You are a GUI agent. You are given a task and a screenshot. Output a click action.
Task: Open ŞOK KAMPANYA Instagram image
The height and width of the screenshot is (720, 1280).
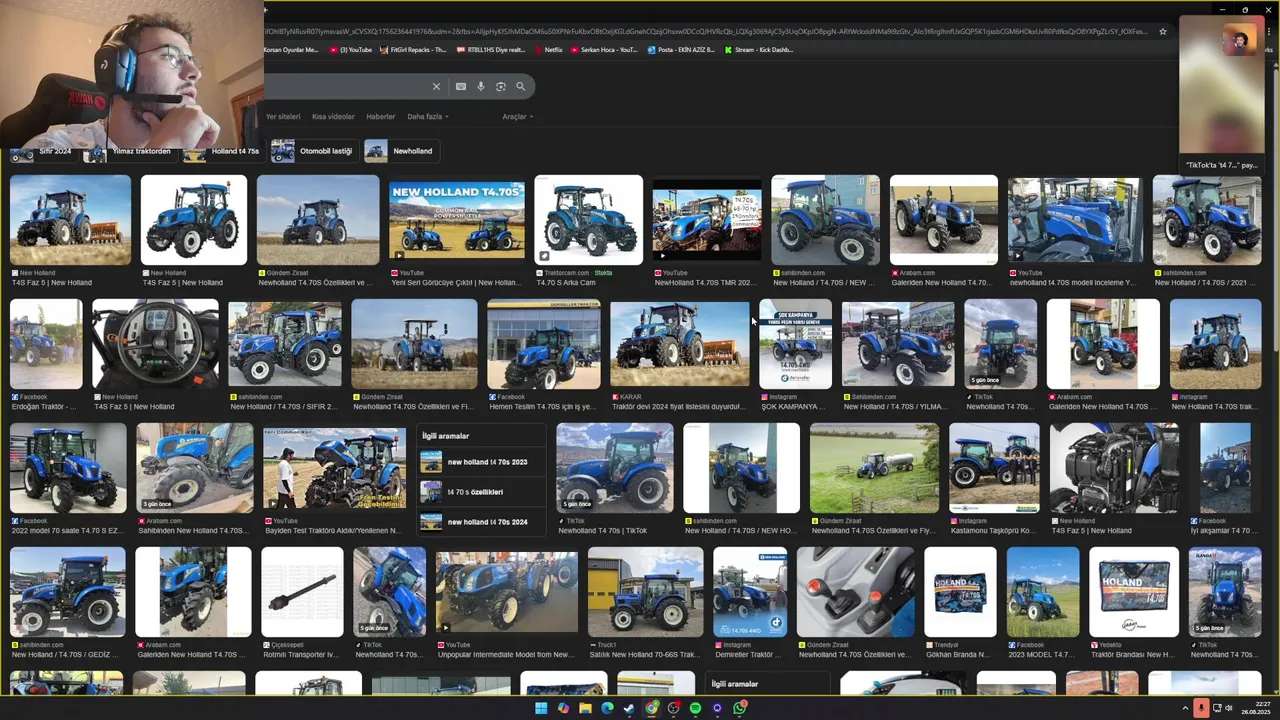[x=795, y=344]
